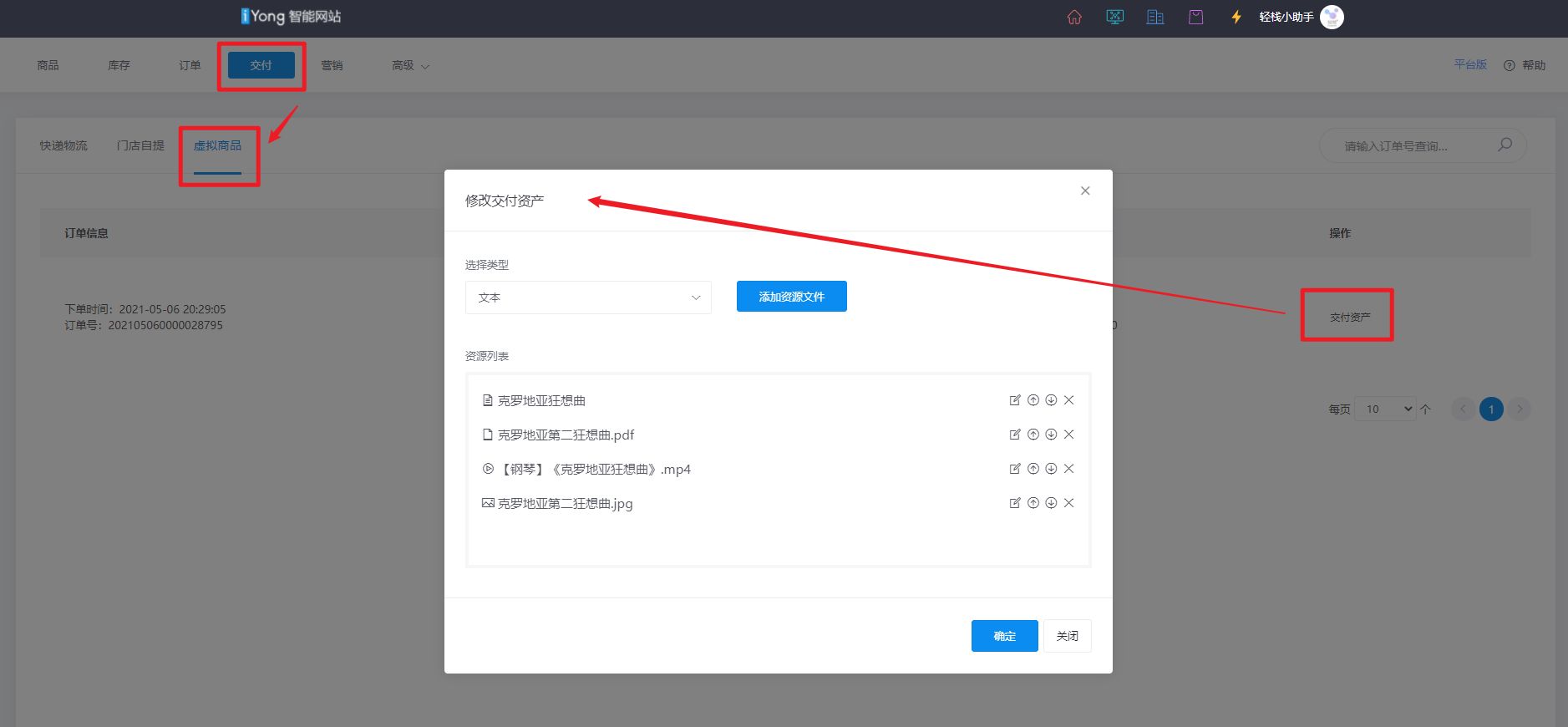Edit the 克罗地亚第二狂想曲.jpg resource
The image size is (1568, 727).
coord(1015,503)
